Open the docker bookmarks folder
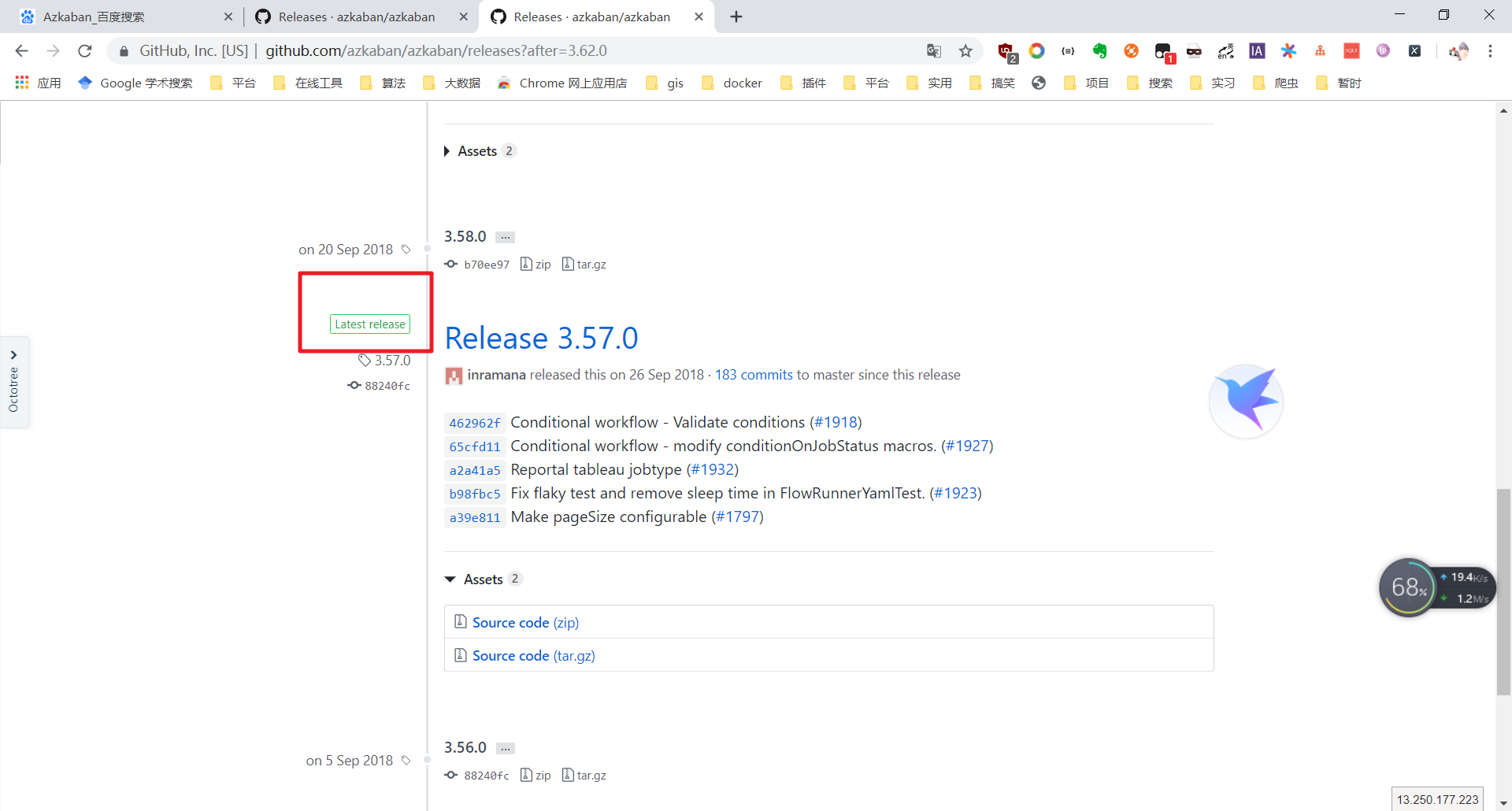The image size is (1512, 811). (732, 83)
